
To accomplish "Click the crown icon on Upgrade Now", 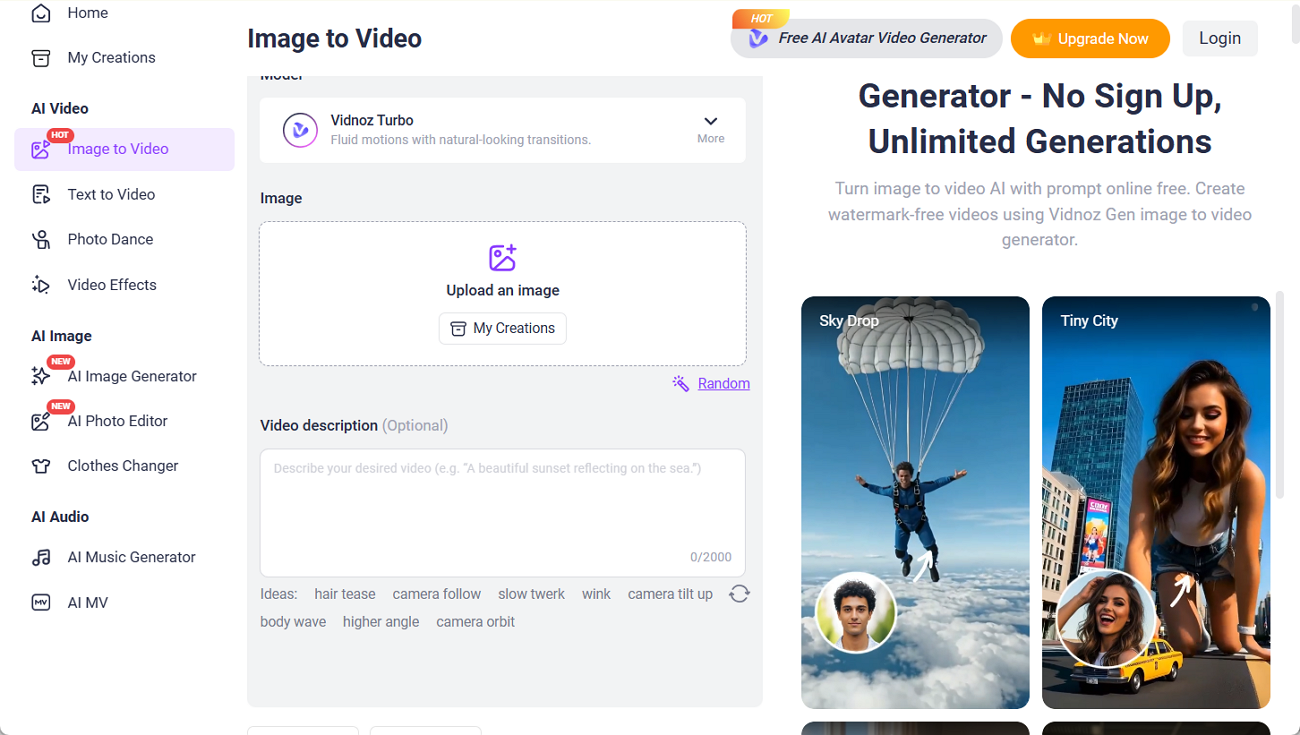I will pos(1042,39).
